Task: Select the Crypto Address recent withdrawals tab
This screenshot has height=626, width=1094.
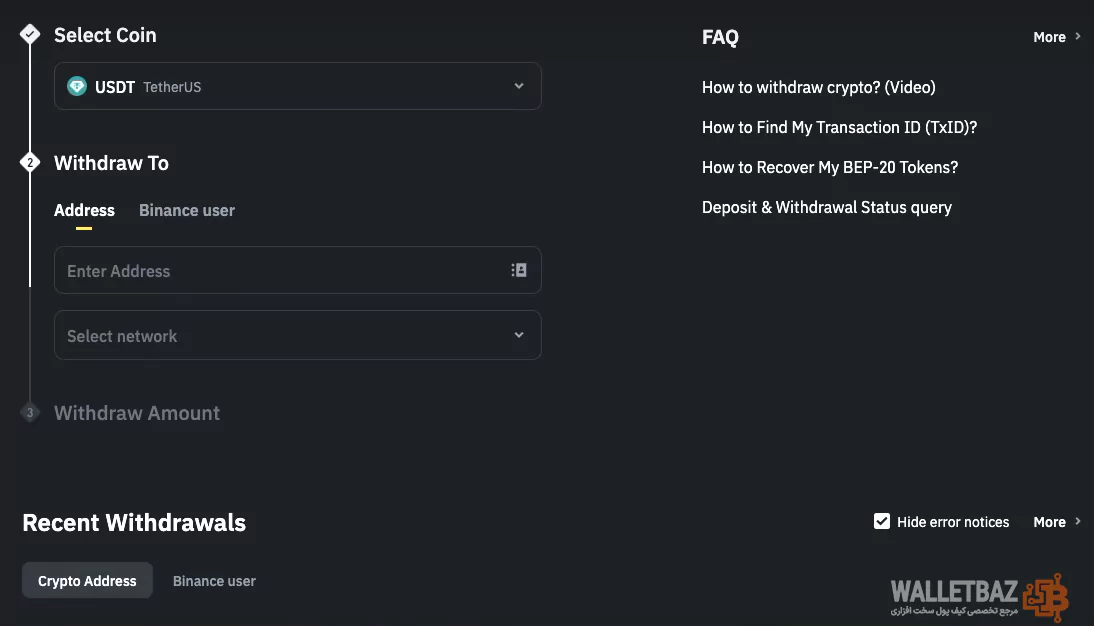Action: (87, 581)
